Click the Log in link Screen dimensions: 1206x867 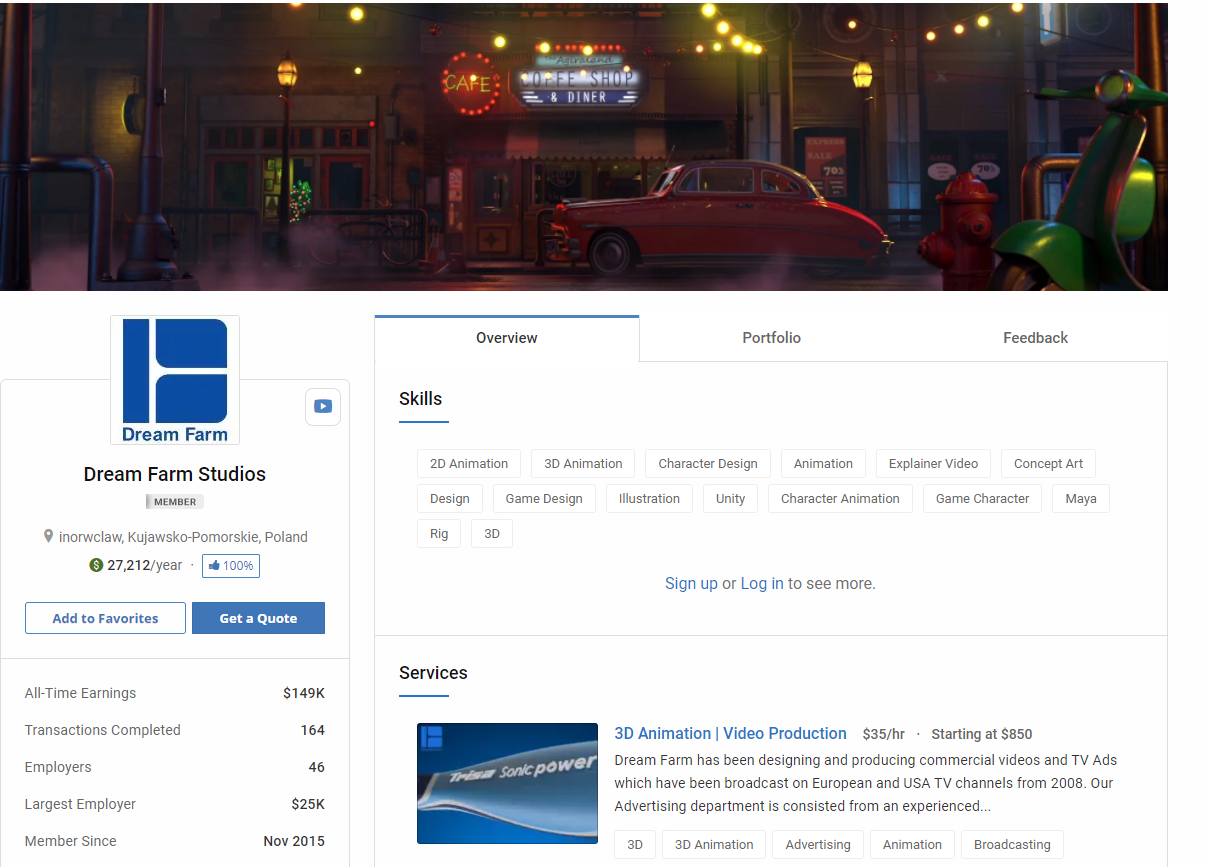[759, 583]
